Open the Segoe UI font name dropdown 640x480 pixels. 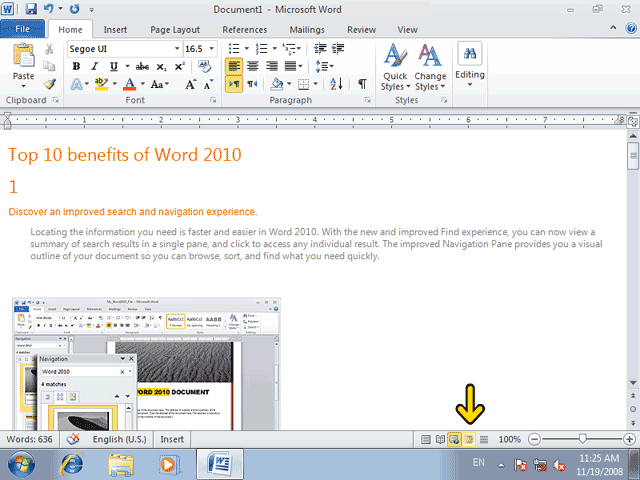177,49
